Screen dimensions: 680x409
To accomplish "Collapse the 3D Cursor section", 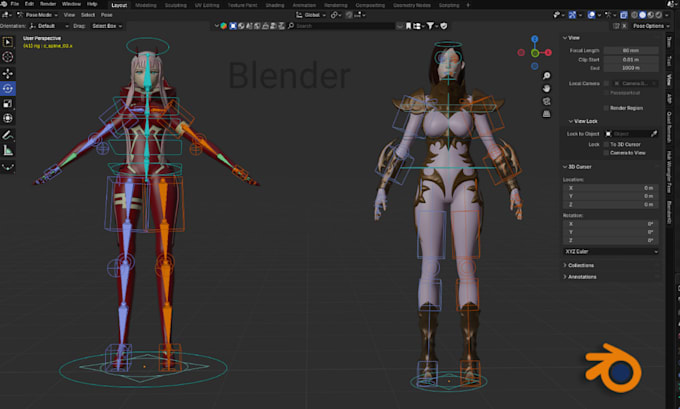I will (x=577, y=167).
